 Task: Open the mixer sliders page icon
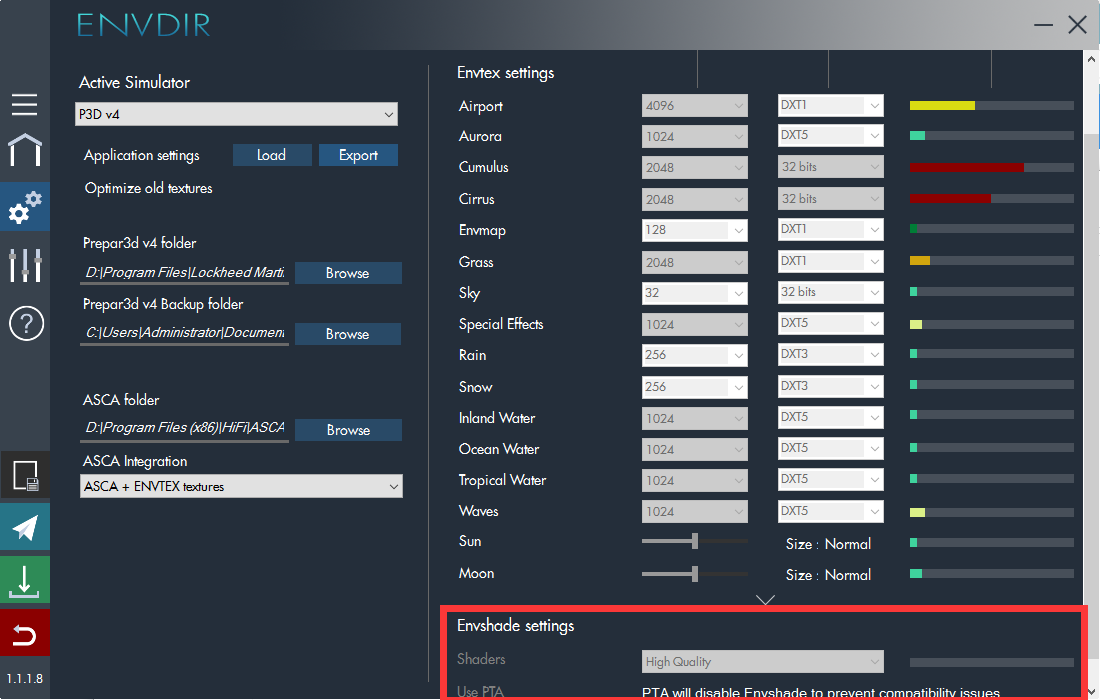tap(25, 265)
